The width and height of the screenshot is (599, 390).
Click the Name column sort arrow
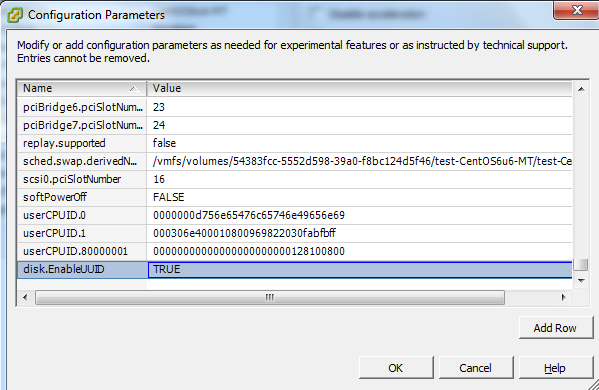(134, 89)
